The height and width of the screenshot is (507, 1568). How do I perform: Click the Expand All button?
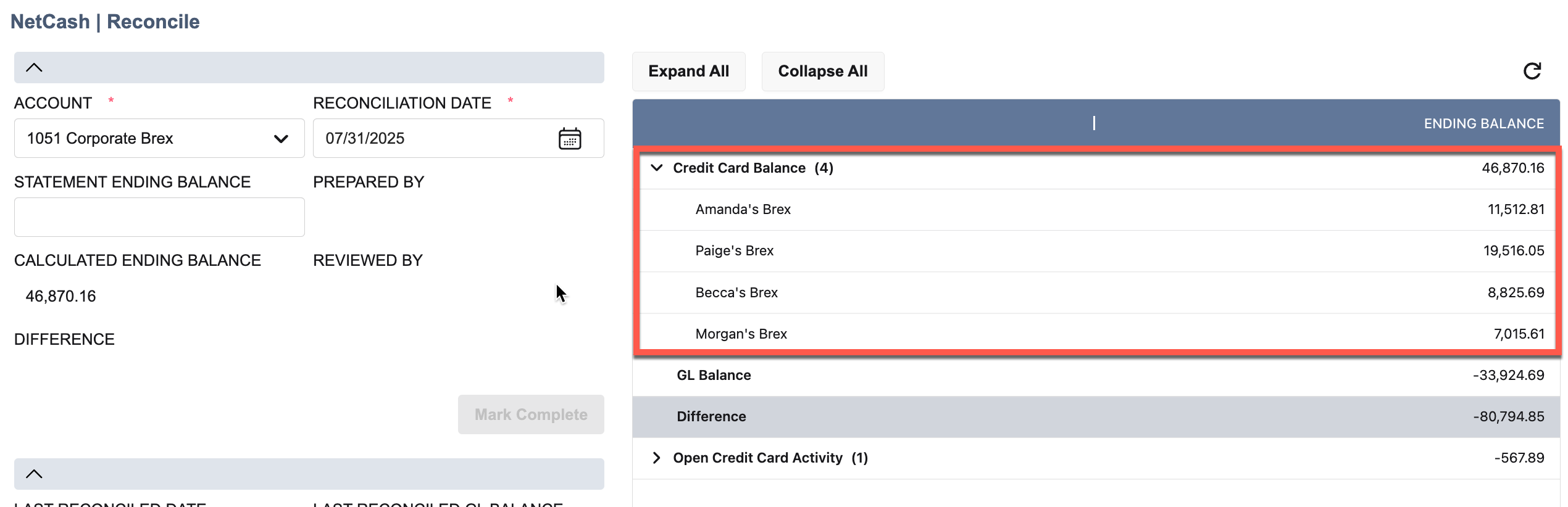point(688,72)
